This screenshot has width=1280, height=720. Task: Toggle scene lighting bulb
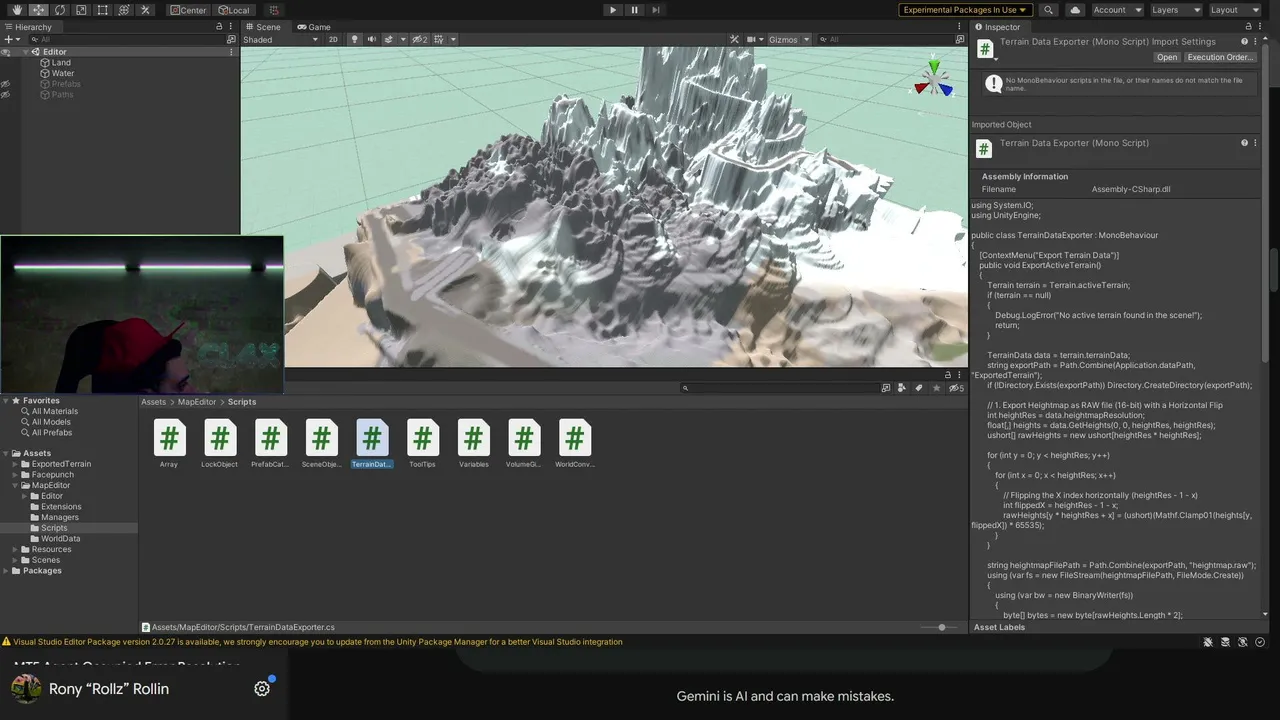click(356, 40)
